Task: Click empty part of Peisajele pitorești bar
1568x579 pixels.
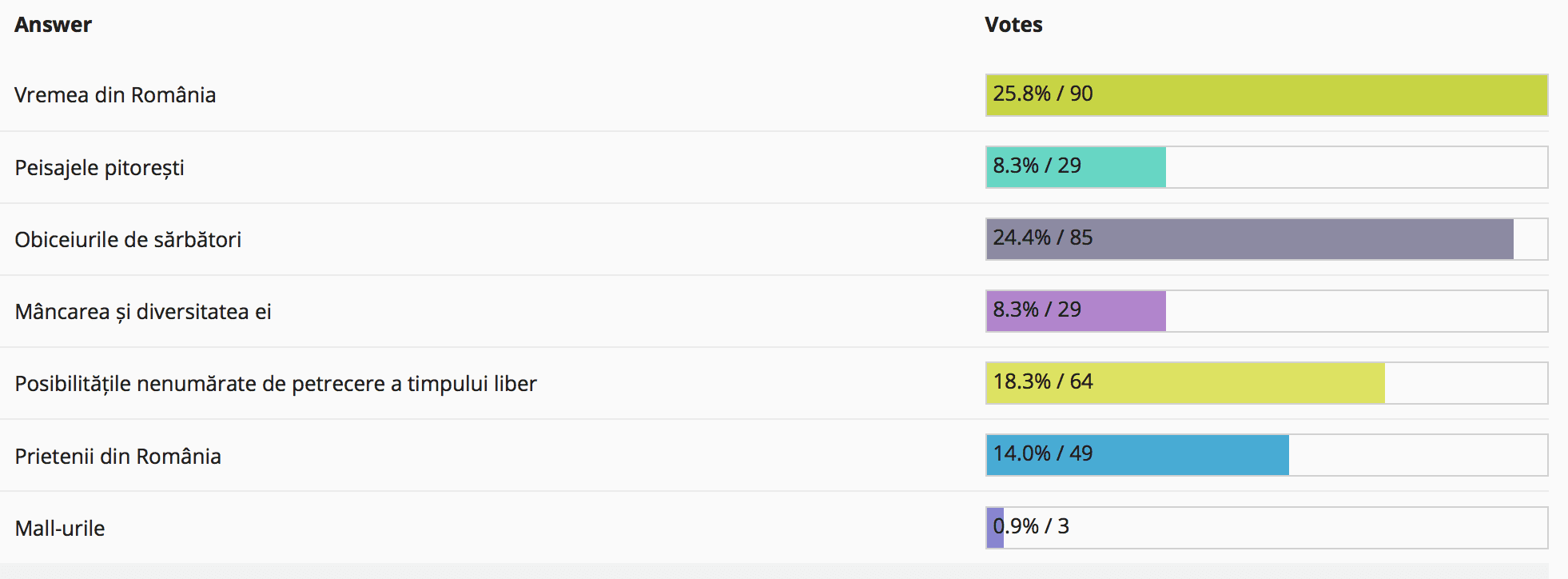Action: pyautogui.click(x=1356, y=167)
